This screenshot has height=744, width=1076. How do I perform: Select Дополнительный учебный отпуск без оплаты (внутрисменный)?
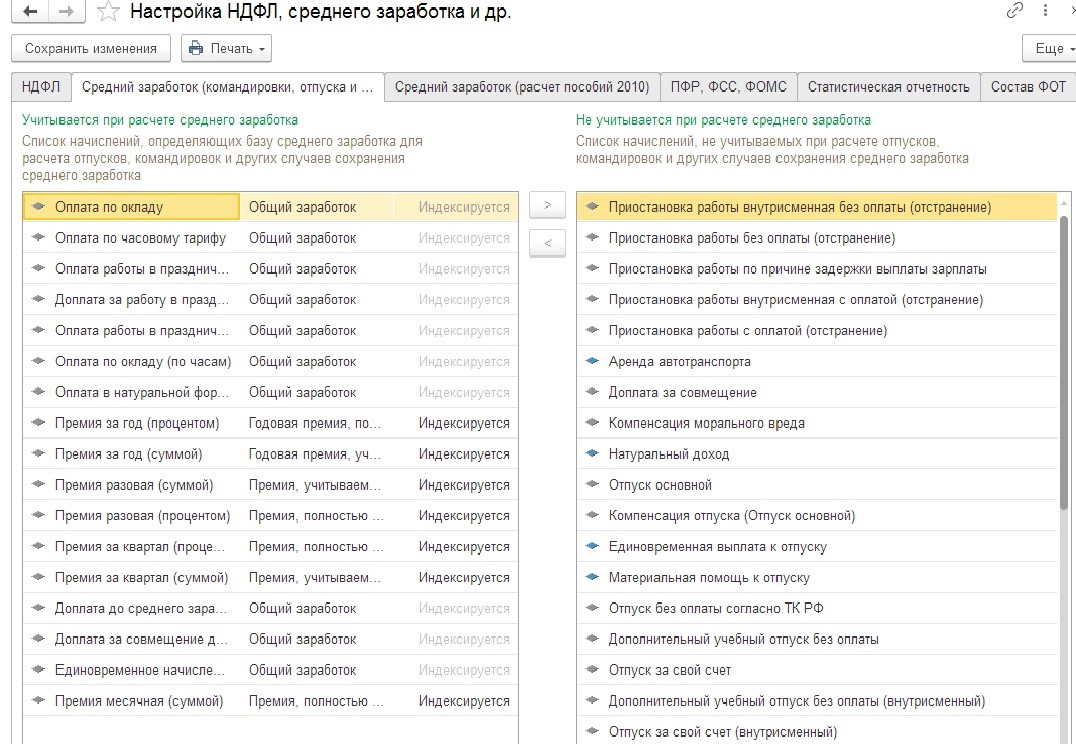pos(817,701)
